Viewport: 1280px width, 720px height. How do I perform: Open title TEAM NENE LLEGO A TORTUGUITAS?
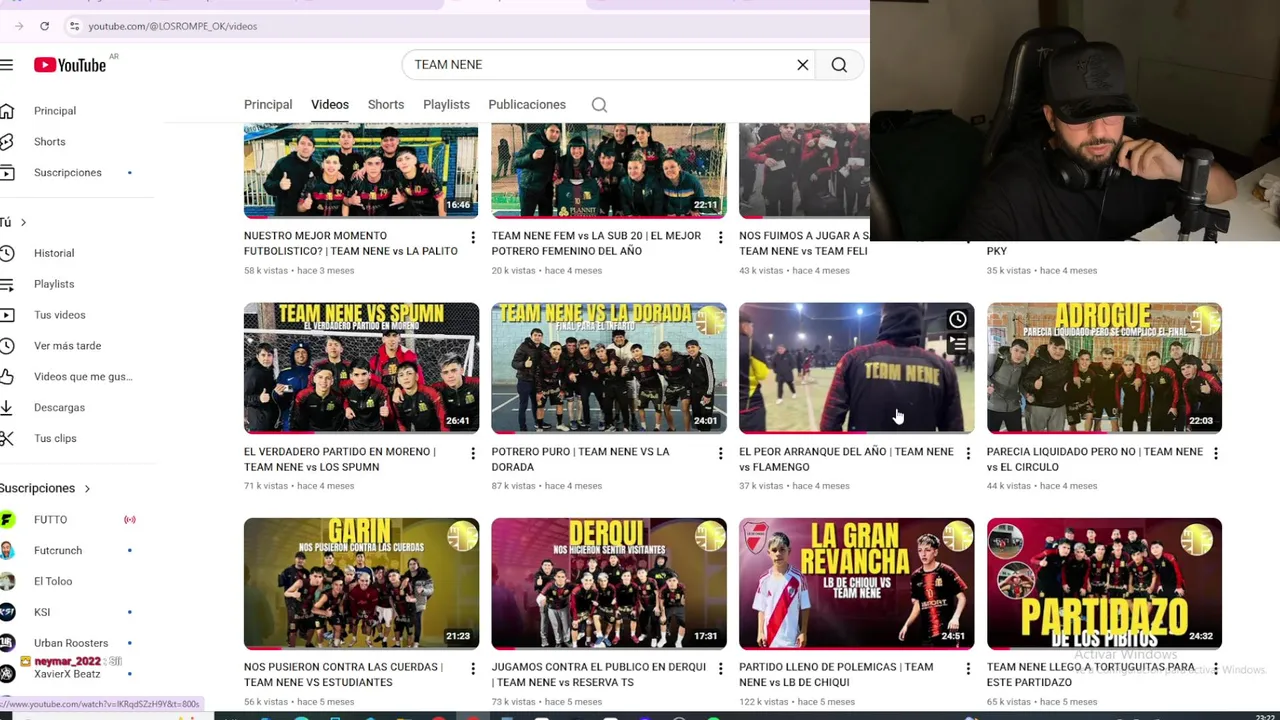pos(1091,675)
